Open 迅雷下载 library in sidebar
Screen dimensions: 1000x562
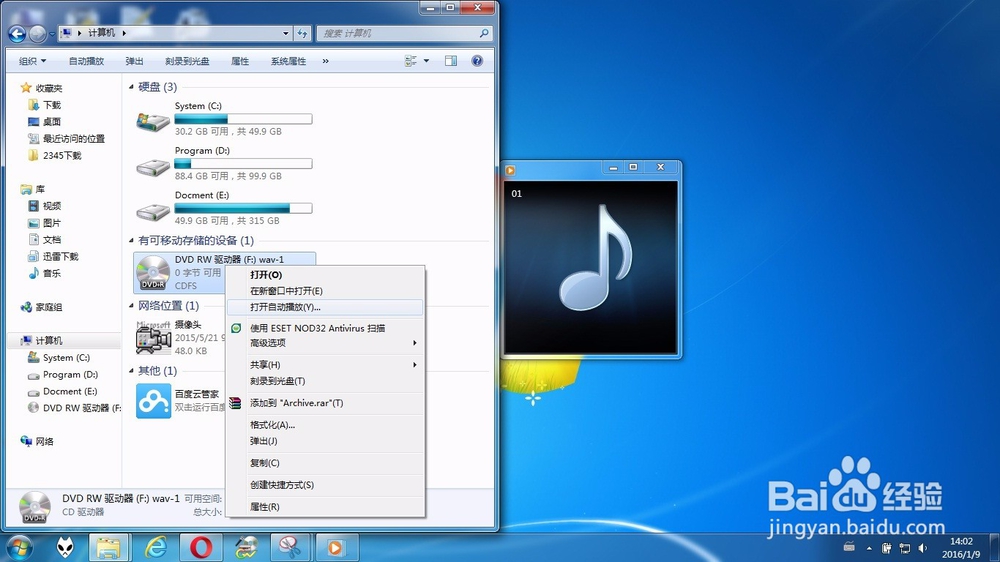[x=60, y=256]
